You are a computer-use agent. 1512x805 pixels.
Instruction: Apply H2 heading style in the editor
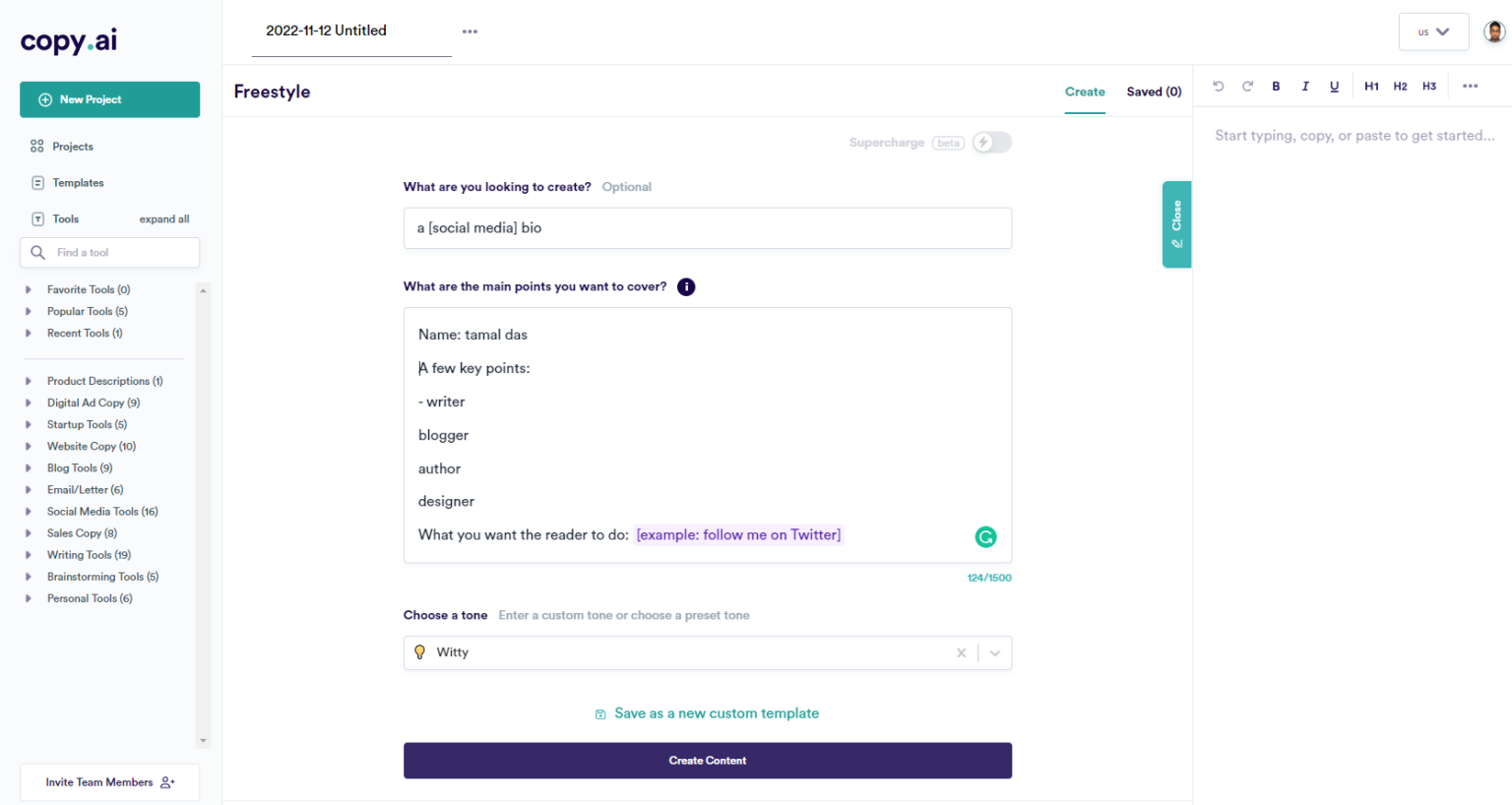1401,87
